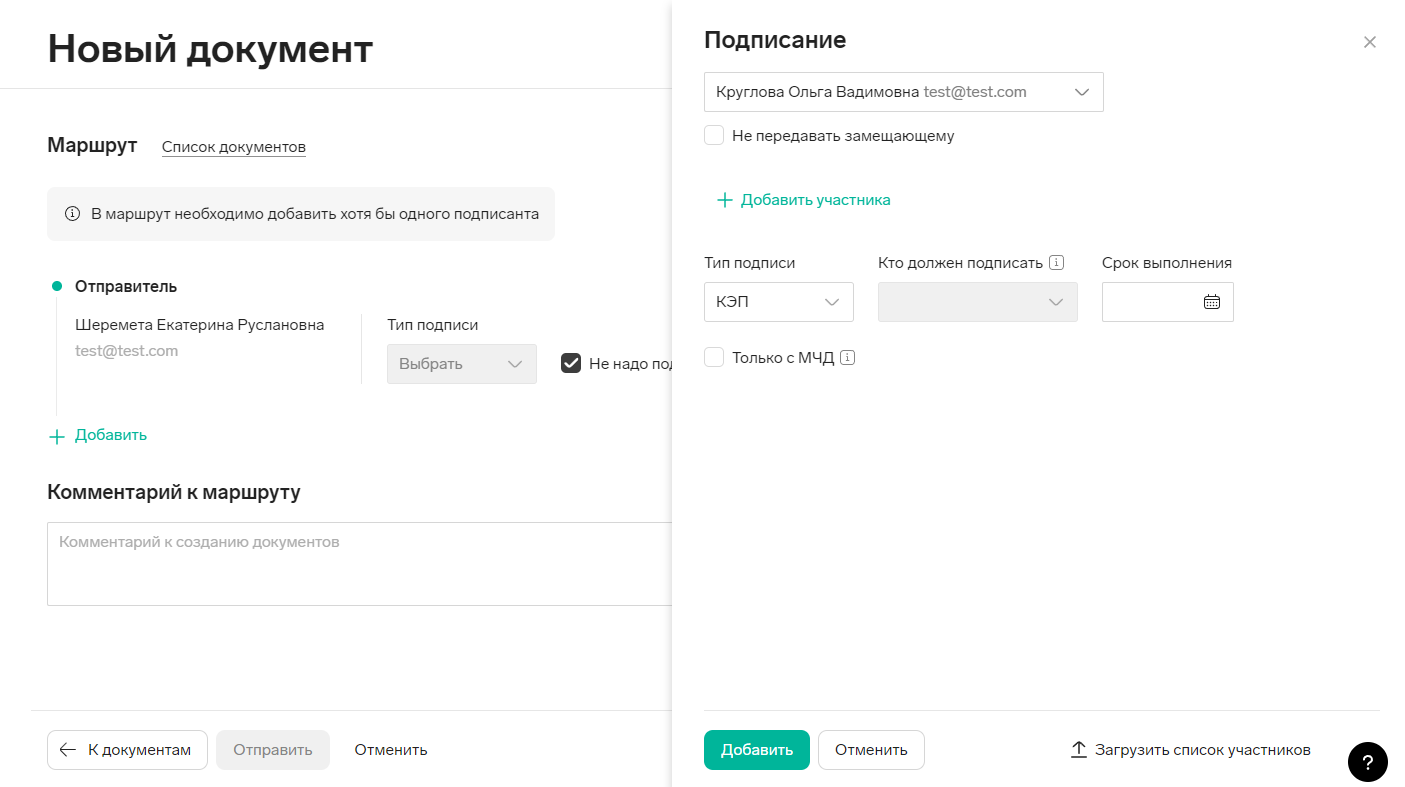Open the help question mark button
This screenshot has width=1405, height=787.
[1368, 762]
